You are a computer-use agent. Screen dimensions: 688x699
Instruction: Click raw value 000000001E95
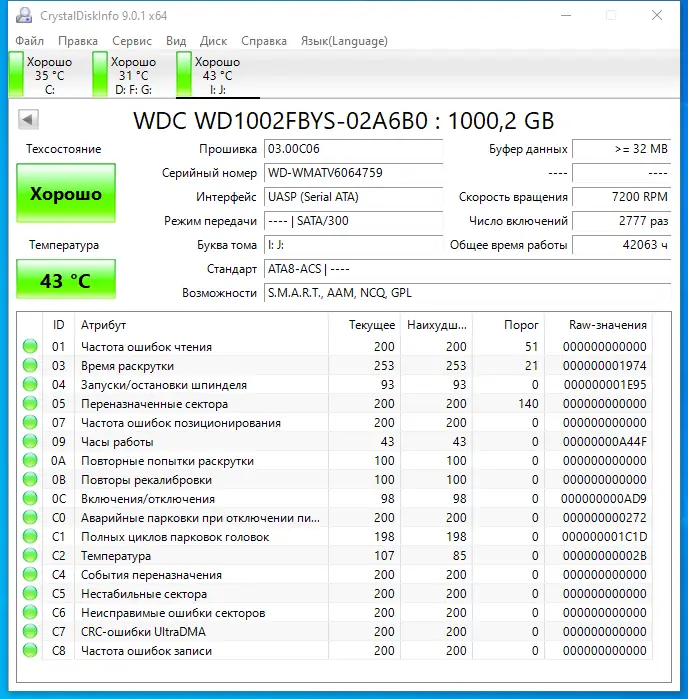pos(605,385)
